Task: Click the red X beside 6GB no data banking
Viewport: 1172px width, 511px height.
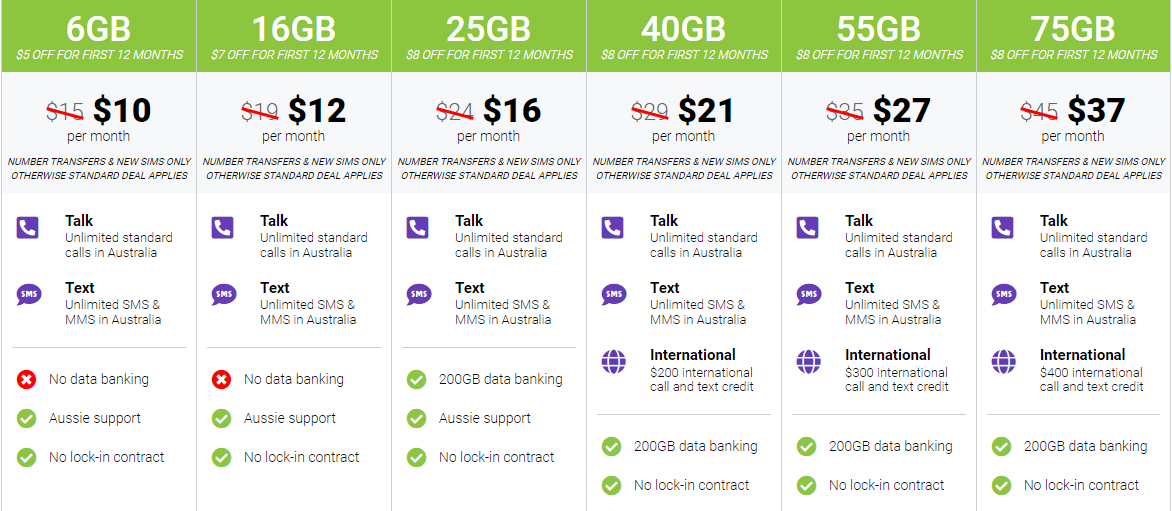Action: point(27,380)
